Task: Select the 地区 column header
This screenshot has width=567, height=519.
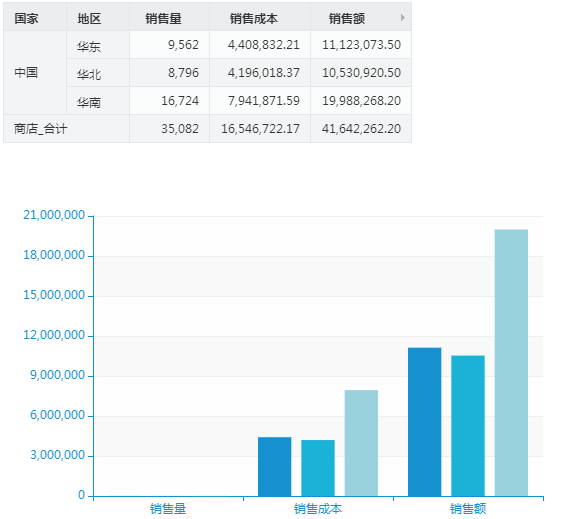Action: click(98, 17)
